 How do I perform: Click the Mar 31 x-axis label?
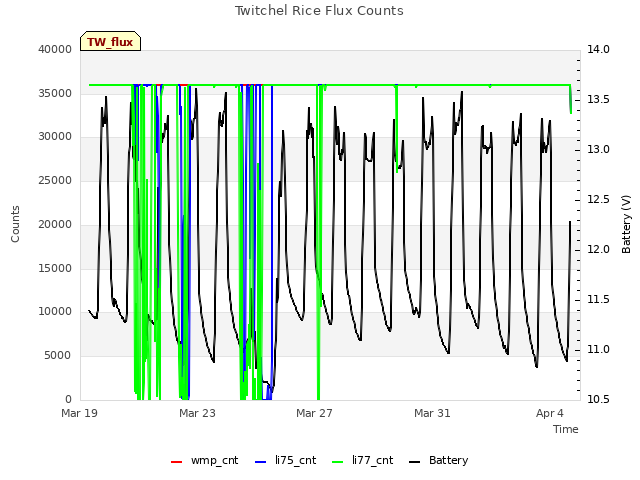(432, 413)
